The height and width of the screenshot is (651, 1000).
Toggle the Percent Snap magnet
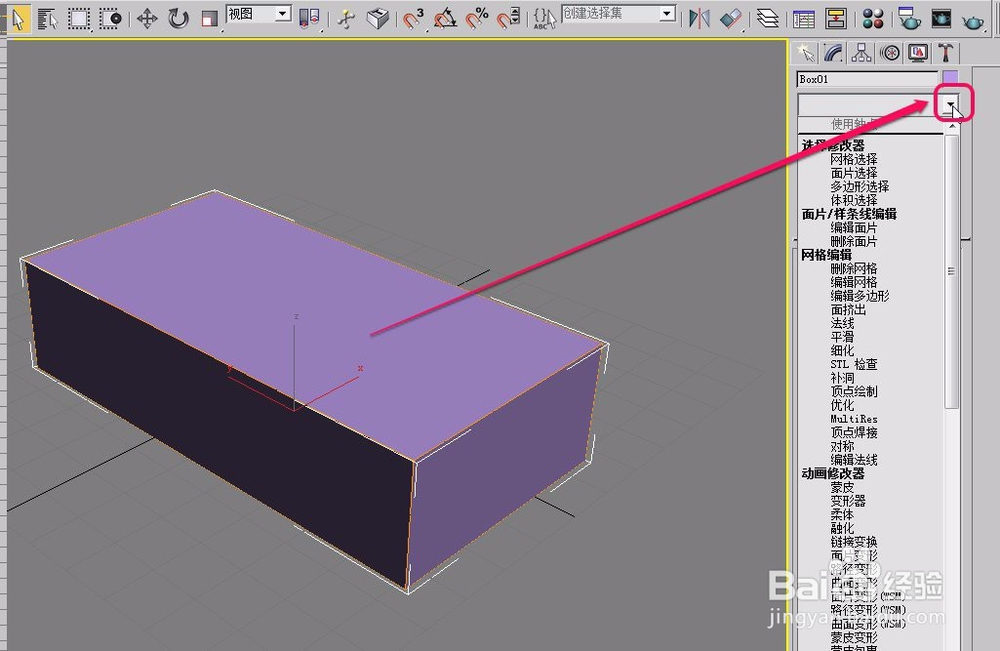(476, 18)
